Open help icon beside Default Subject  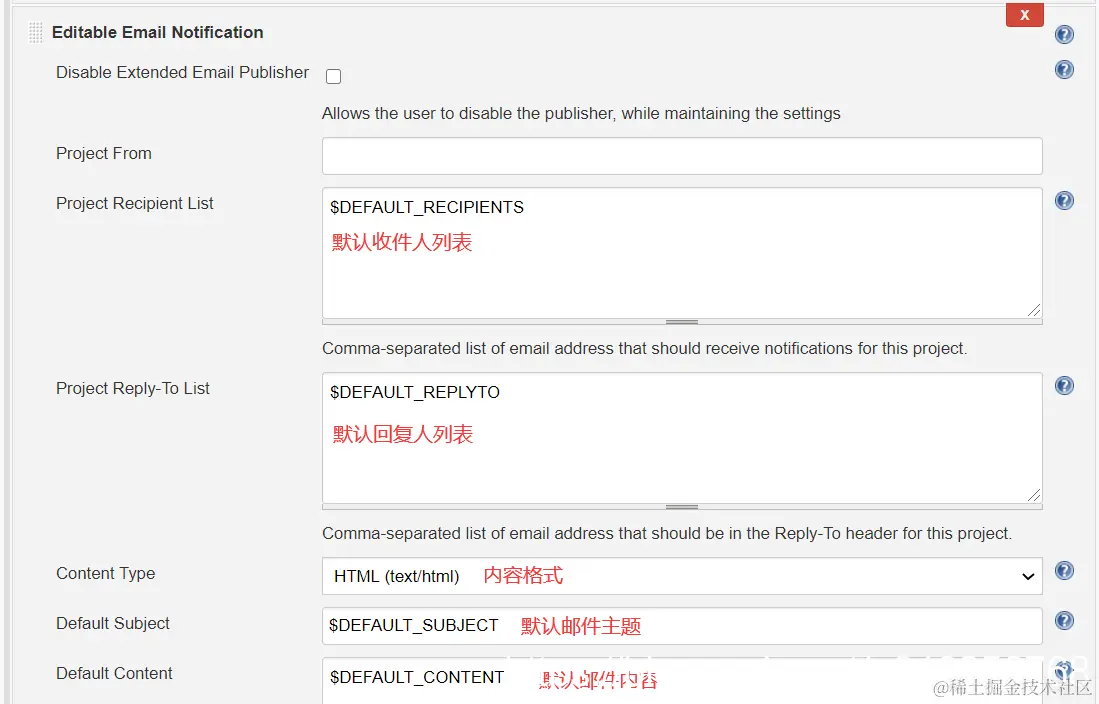pyautogui.click(x=1064, y=621)
